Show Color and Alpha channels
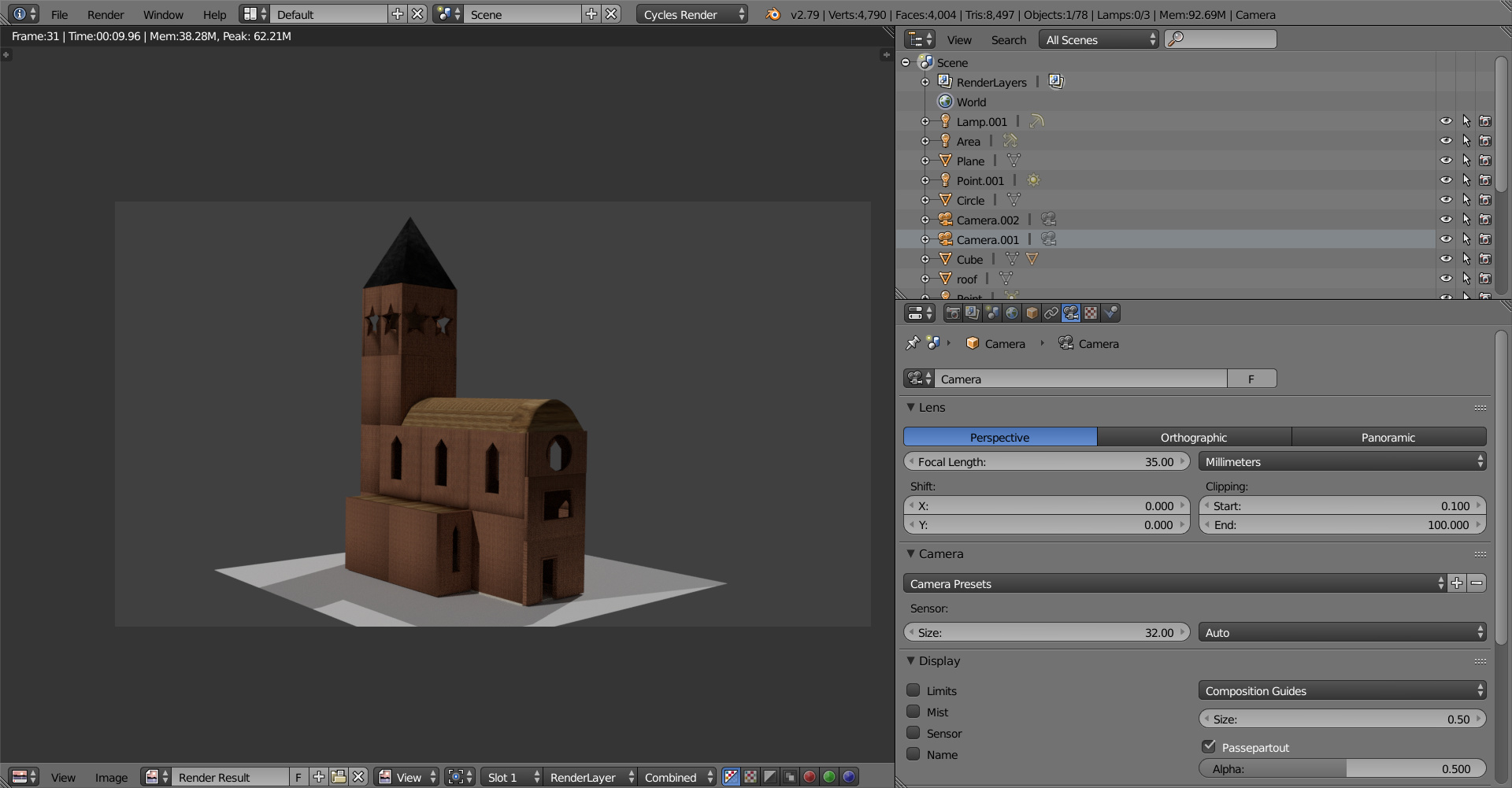The image size is (1512, 788). click(x=731, y=777)
